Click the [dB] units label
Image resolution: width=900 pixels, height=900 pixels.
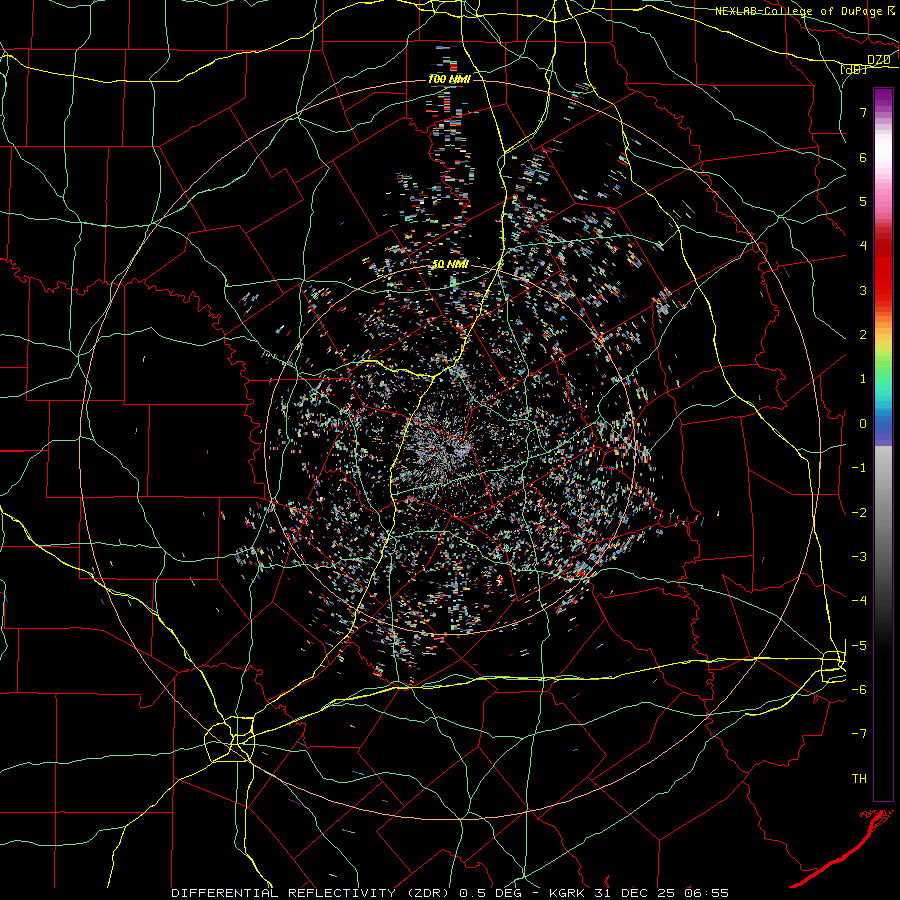[854, 69]
